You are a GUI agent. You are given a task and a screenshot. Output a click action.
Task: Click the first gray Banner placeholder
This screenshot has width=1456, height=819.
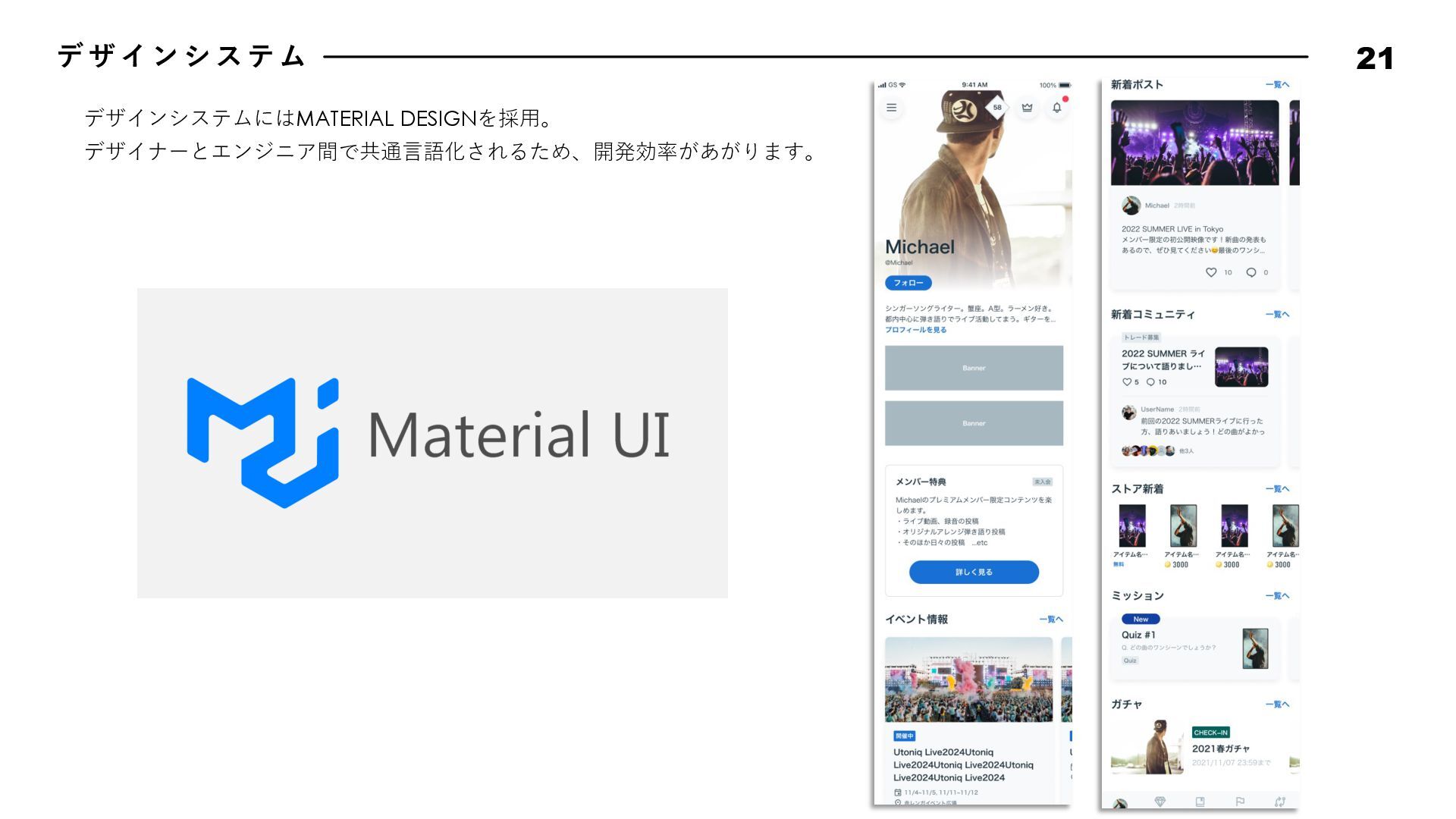coord(974,368)
